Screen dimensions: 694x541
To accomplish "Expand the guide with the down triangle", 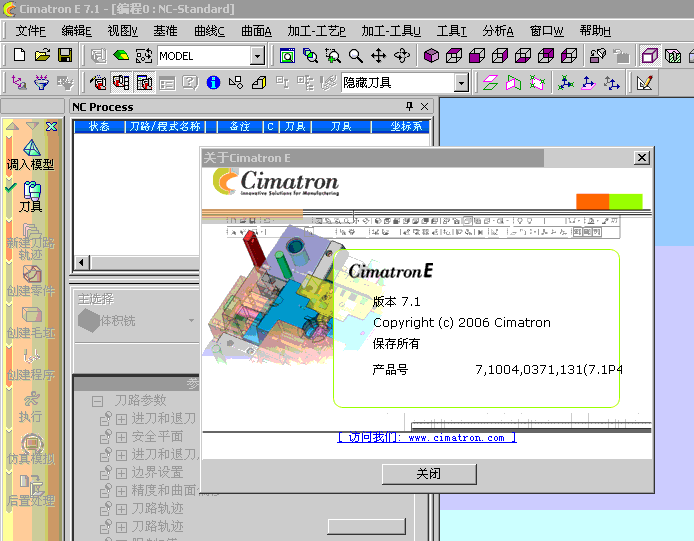I will tap(32, 126).
